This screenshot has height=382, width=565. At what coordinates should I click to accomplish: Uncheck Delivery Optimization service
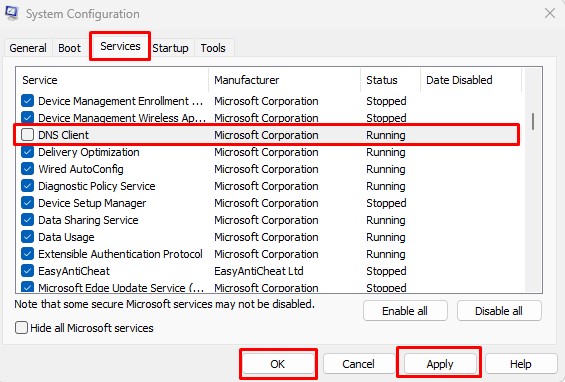coord(27,152)
